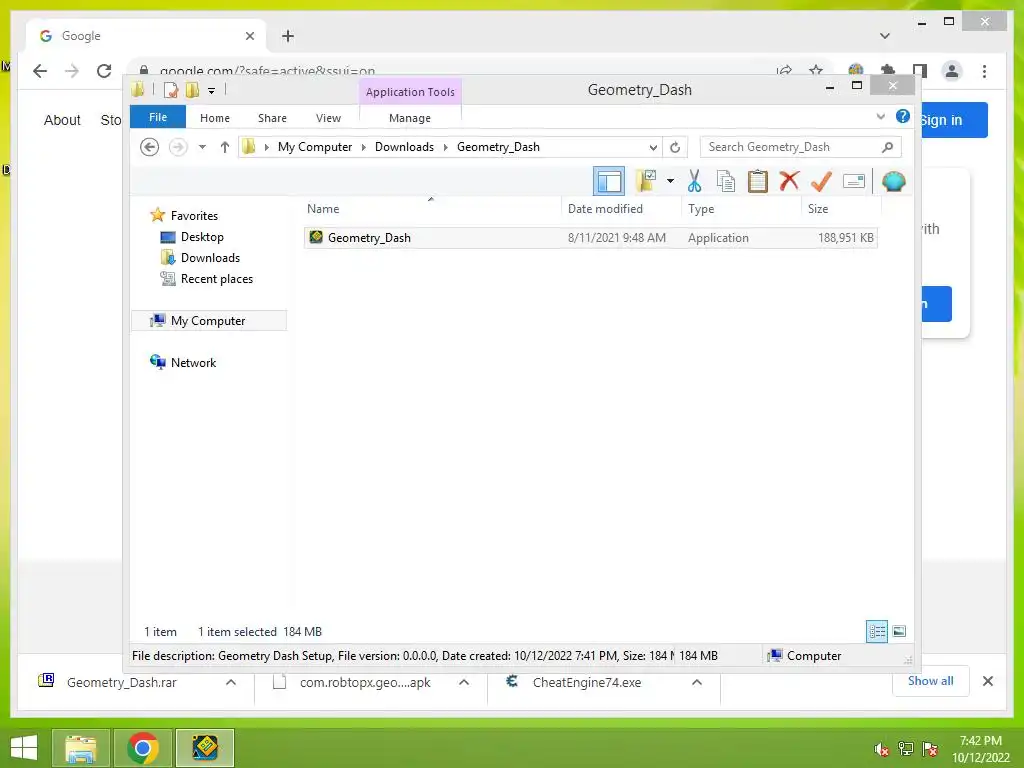Go back with Explorer back arrow
Image resolution: width=1024 pixels, height=768 pixels.
(x=150, y=147)
